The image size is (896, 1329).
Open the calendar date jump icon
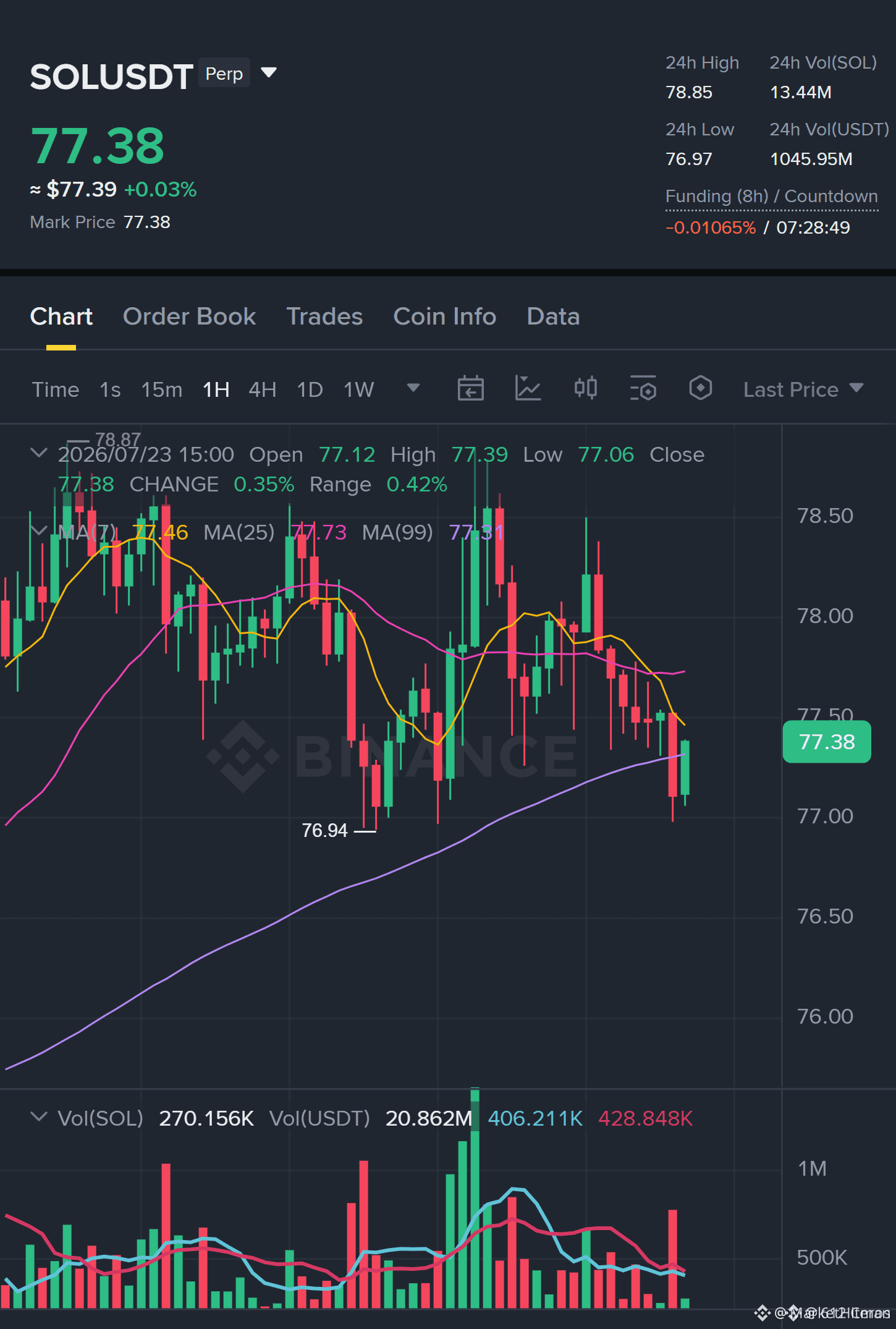tap(470, 389)
